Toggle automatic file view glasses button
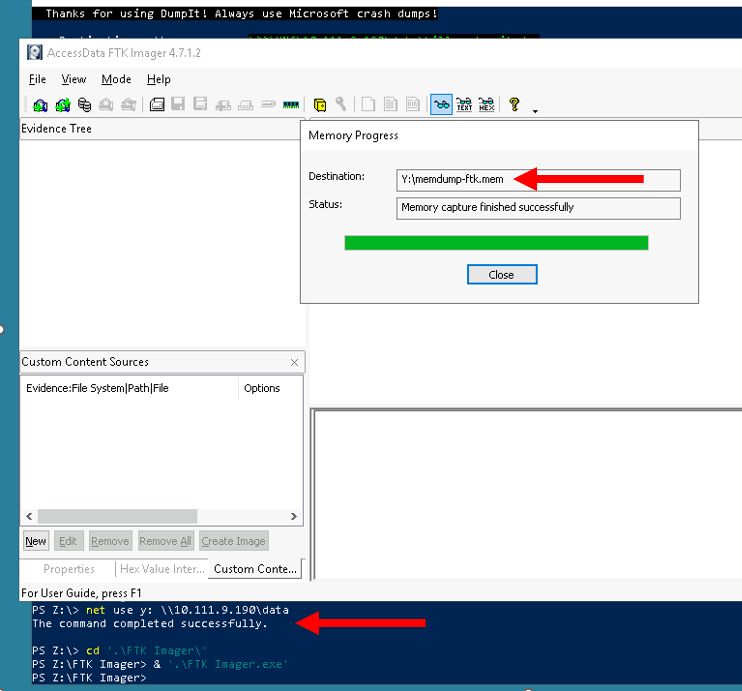This screenshot has width=742, height=691. point(441,104)
